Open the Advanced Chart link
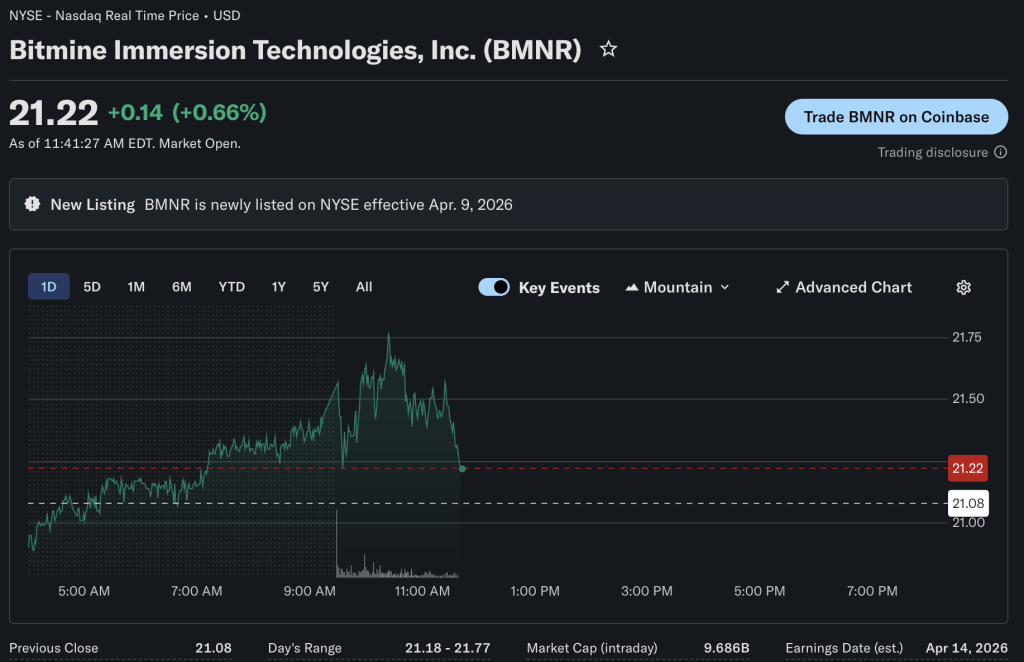 [853, 287]
